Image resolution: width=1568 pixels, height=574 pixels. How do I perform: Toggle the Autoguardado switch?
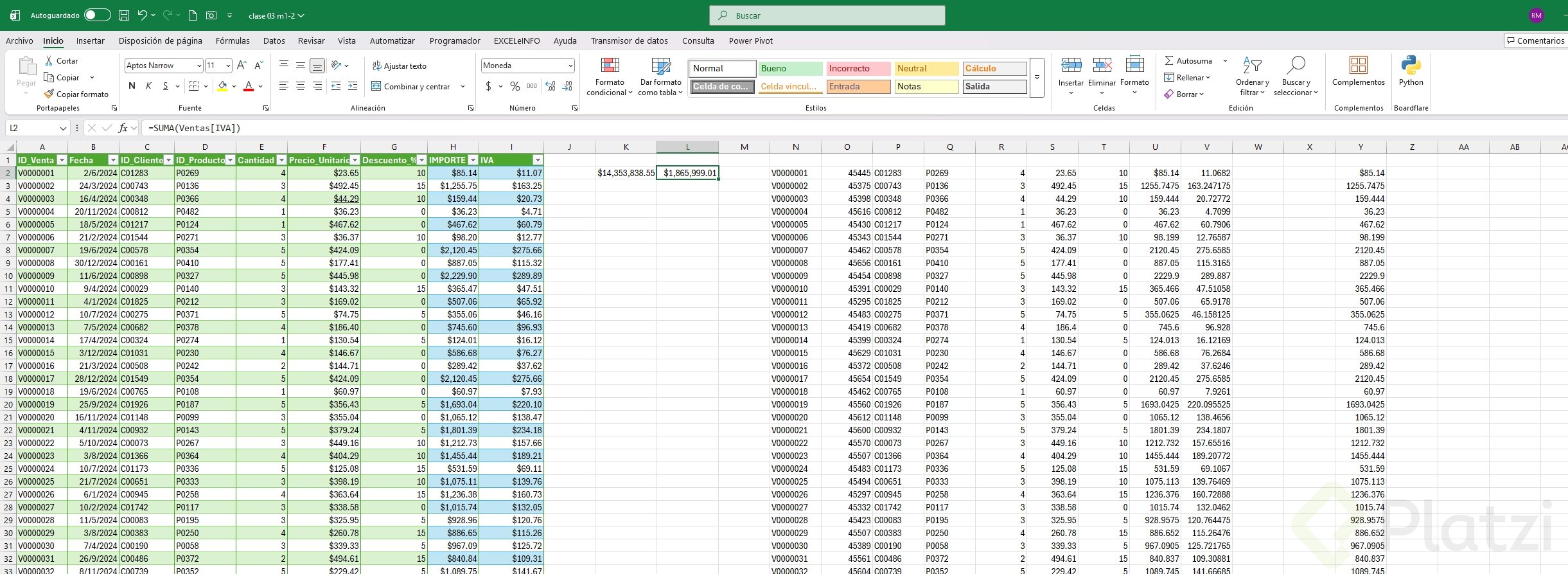97,15
